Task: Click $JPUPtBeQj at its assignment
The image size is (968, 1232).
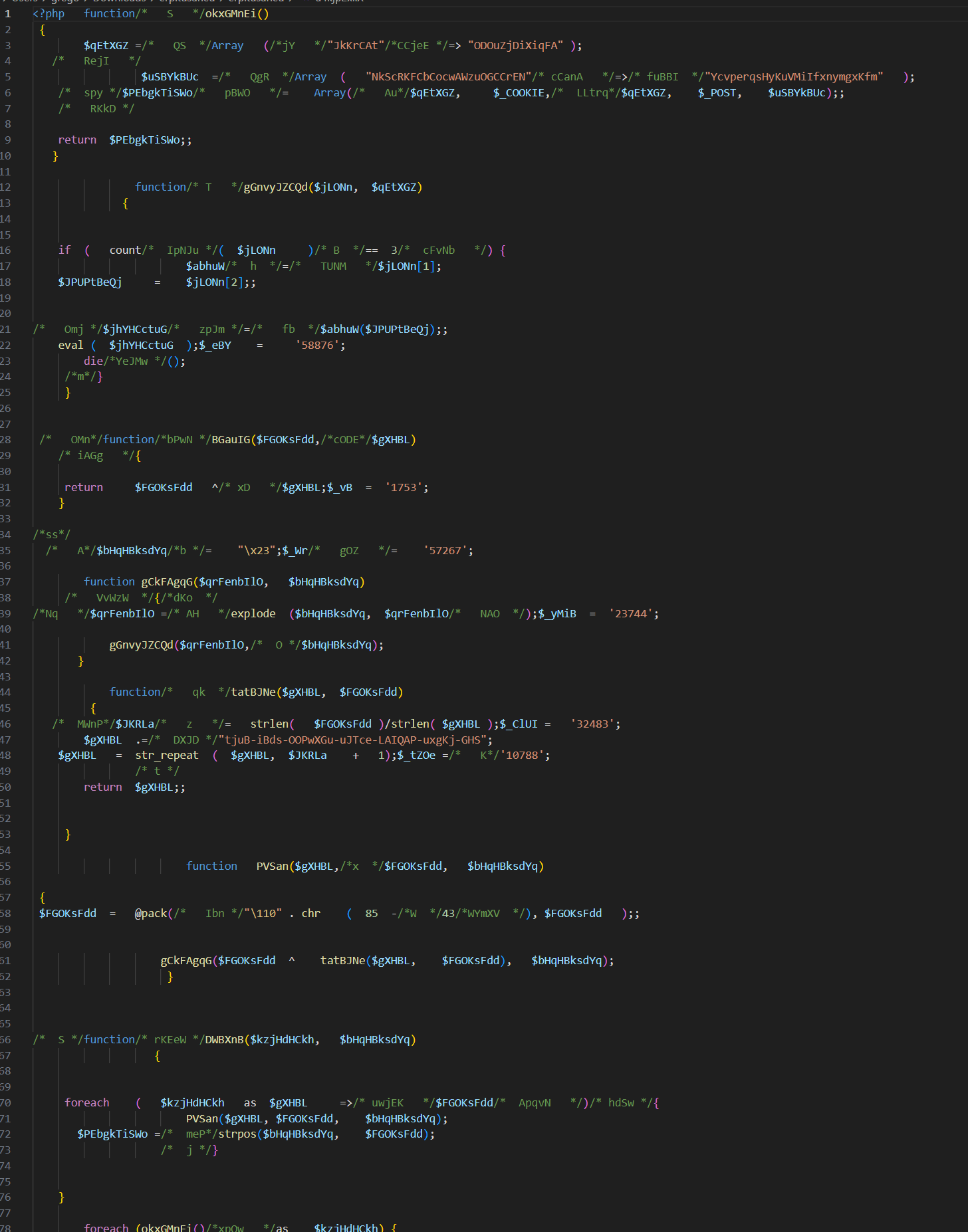Action: tap(90, 282)
